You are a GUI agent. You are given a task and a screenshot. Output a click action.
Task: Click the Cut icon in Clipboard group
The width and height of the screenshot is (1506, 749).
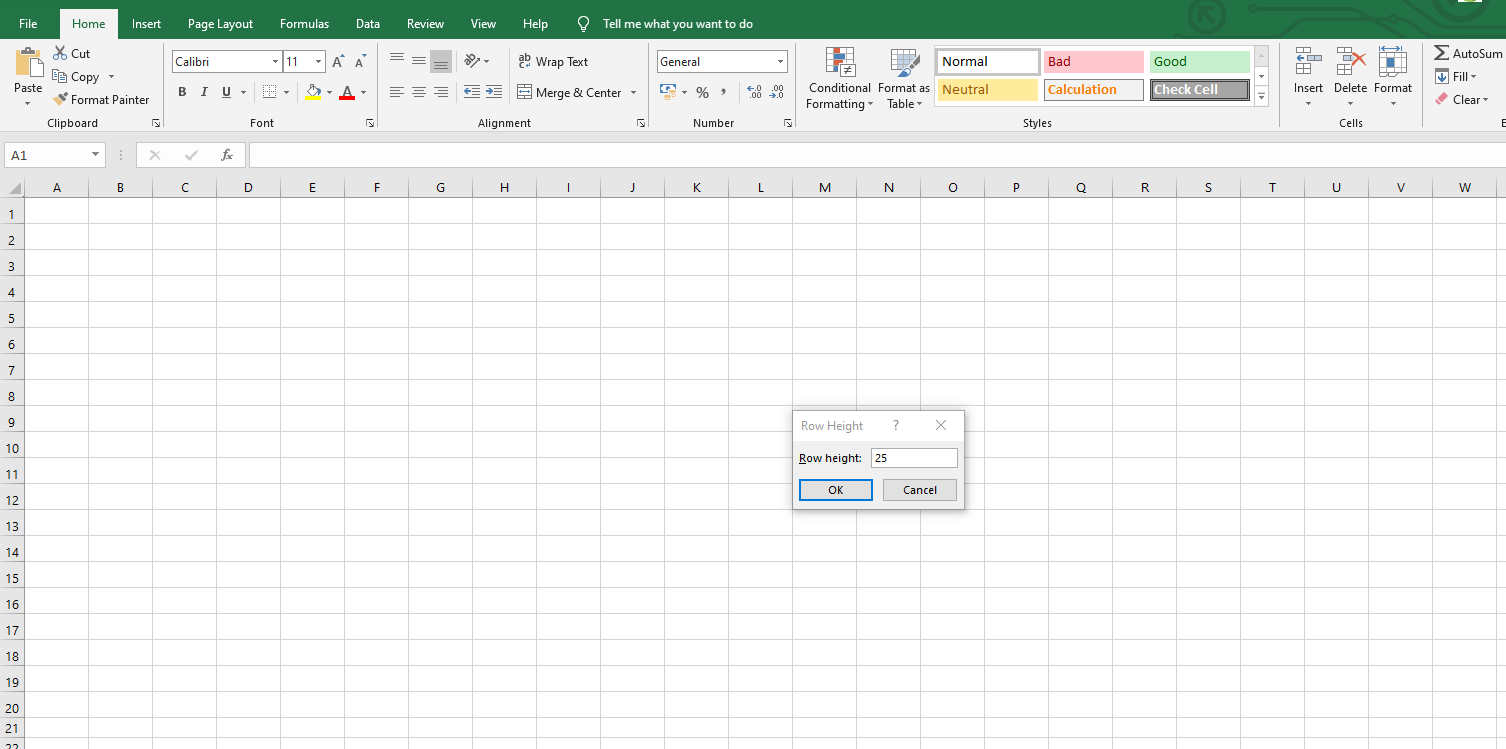pyautogui.click(x=59, y=53)
